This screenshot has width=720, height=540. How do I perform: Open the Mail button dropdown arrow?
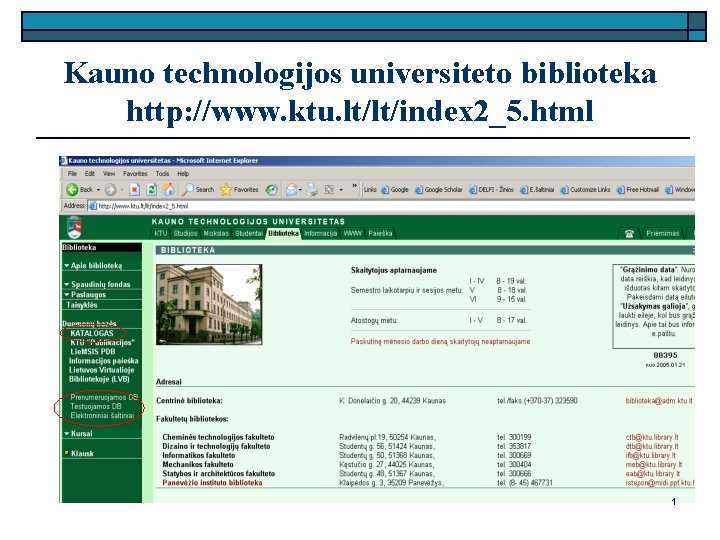tap(300, 190)
